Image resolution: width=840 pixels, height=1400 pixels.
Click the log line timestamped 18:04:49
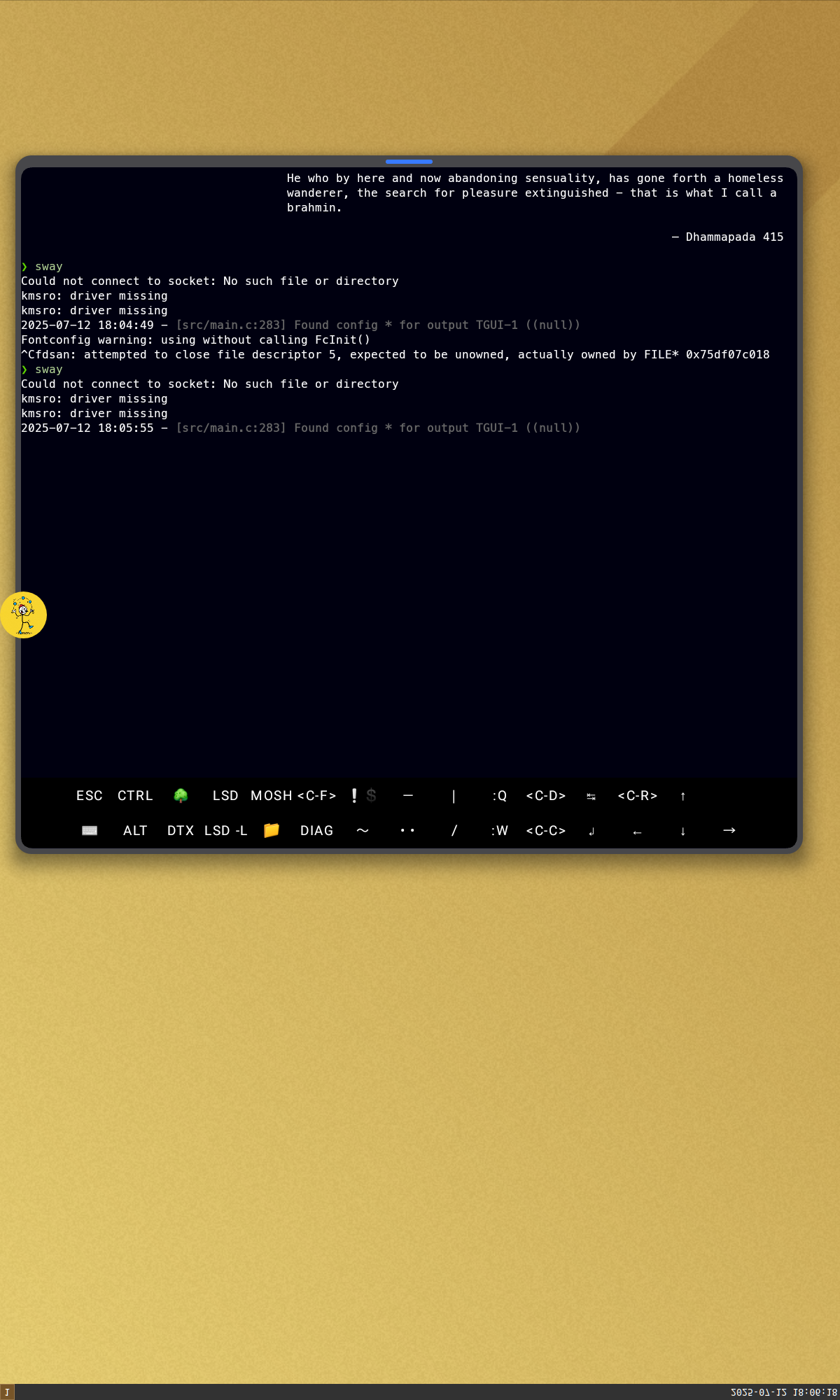(300, 325)
